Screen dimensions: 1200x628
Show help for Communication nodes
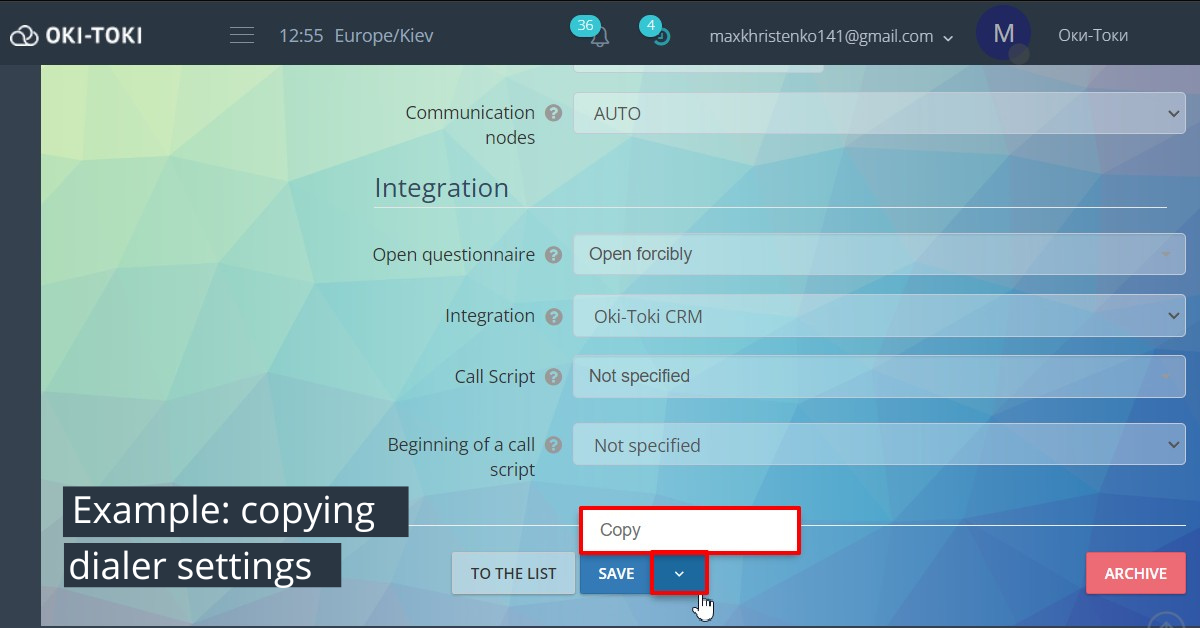553,113
